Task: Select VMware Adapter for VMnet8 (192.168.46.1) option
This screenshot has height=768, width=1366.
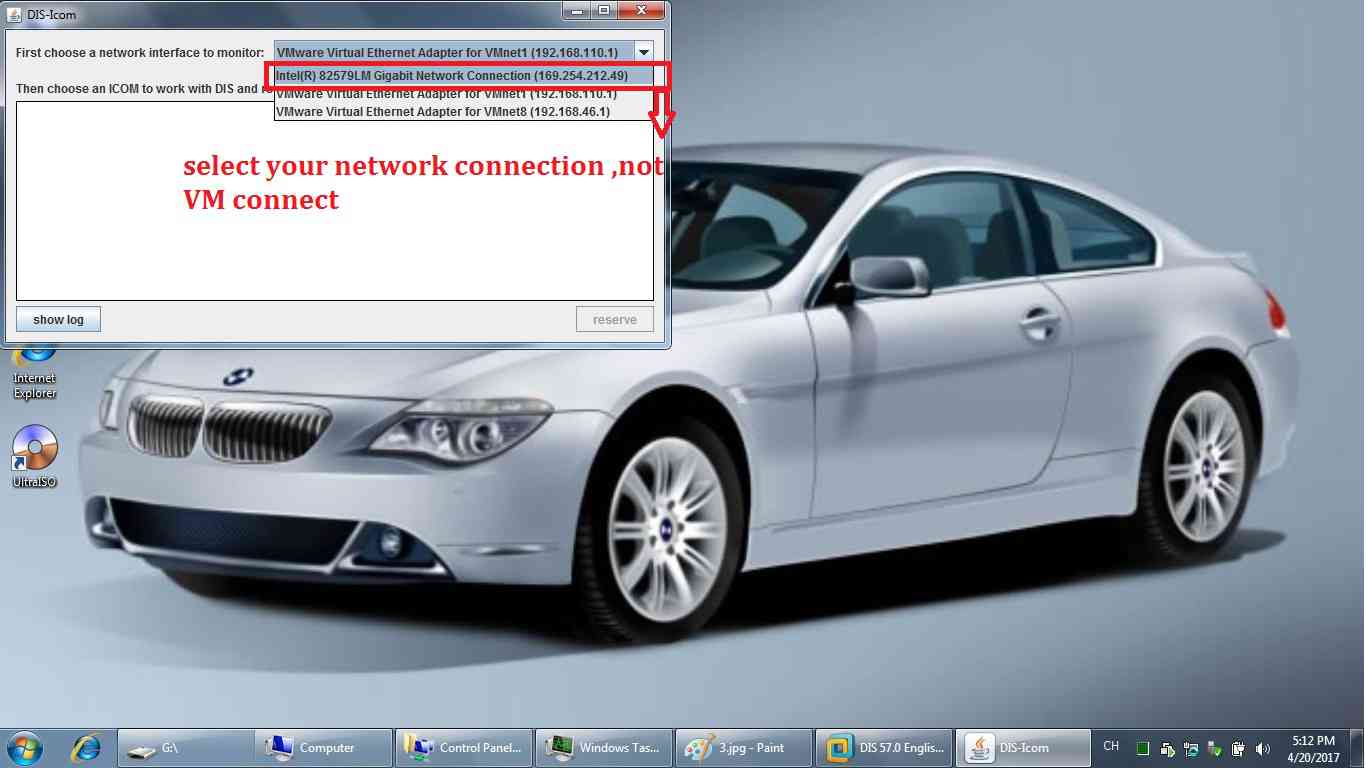Action: pos(464,112)
